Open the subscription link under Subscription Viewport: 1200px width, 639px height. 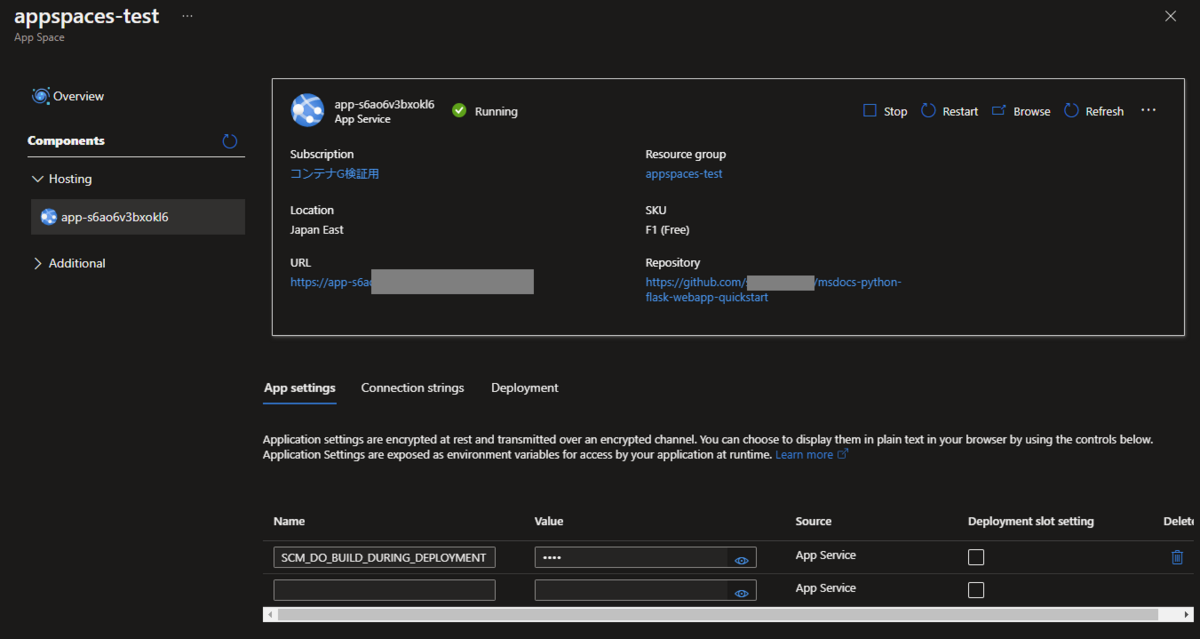tap(335, 174)
